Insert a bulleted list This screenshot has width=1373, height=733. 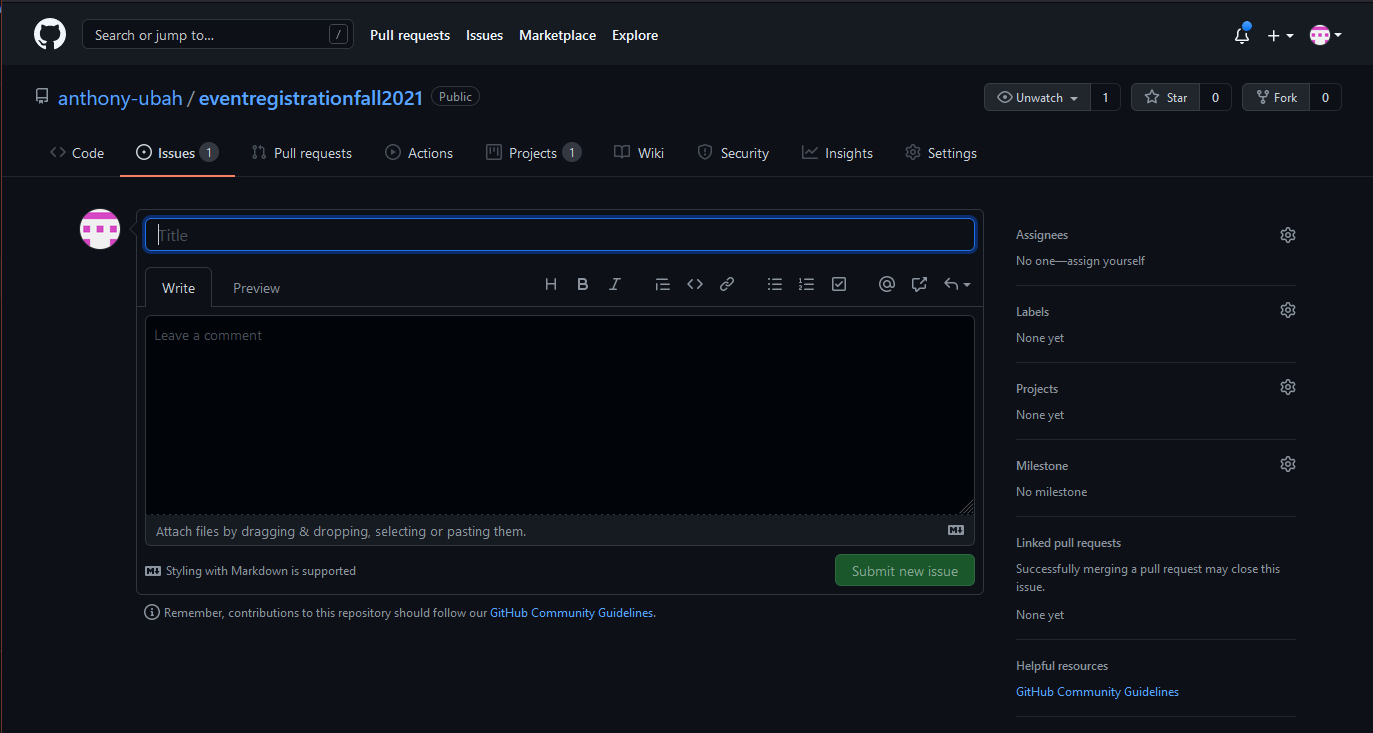[x=775, y=285]
